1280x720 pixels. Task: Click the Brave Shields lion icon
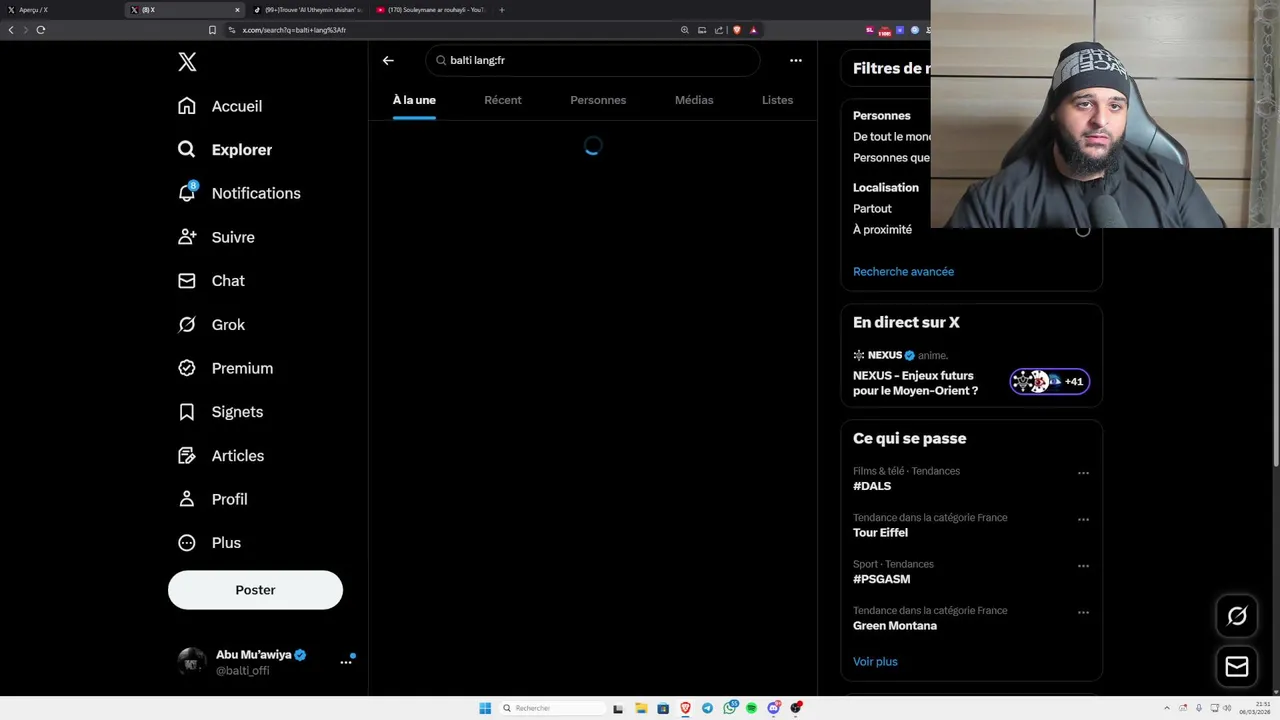pos(737,30)
